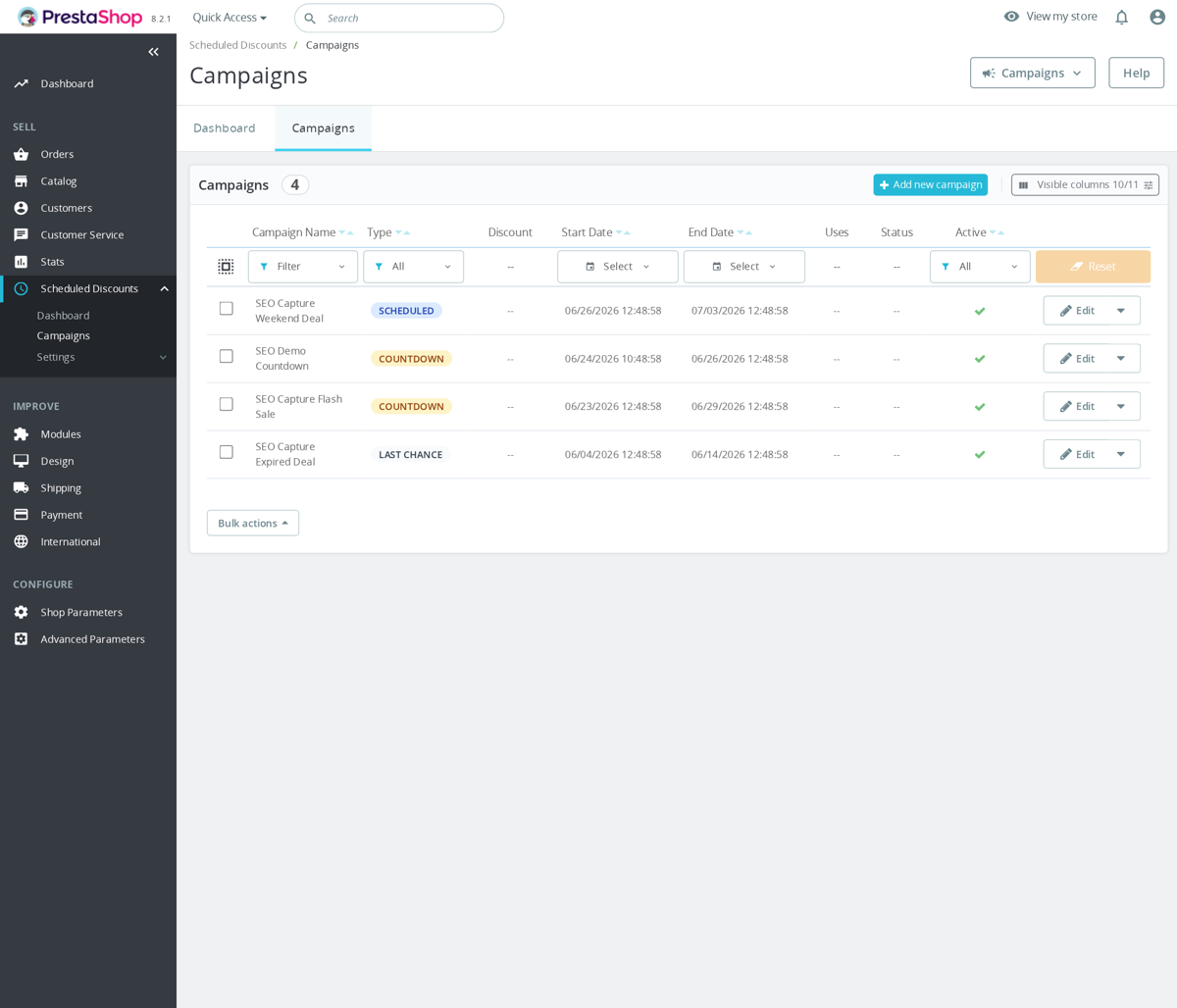This screenshot has height=1008, width=1177.
Task: Click Add new campaign button
Action: click(930, 185)
